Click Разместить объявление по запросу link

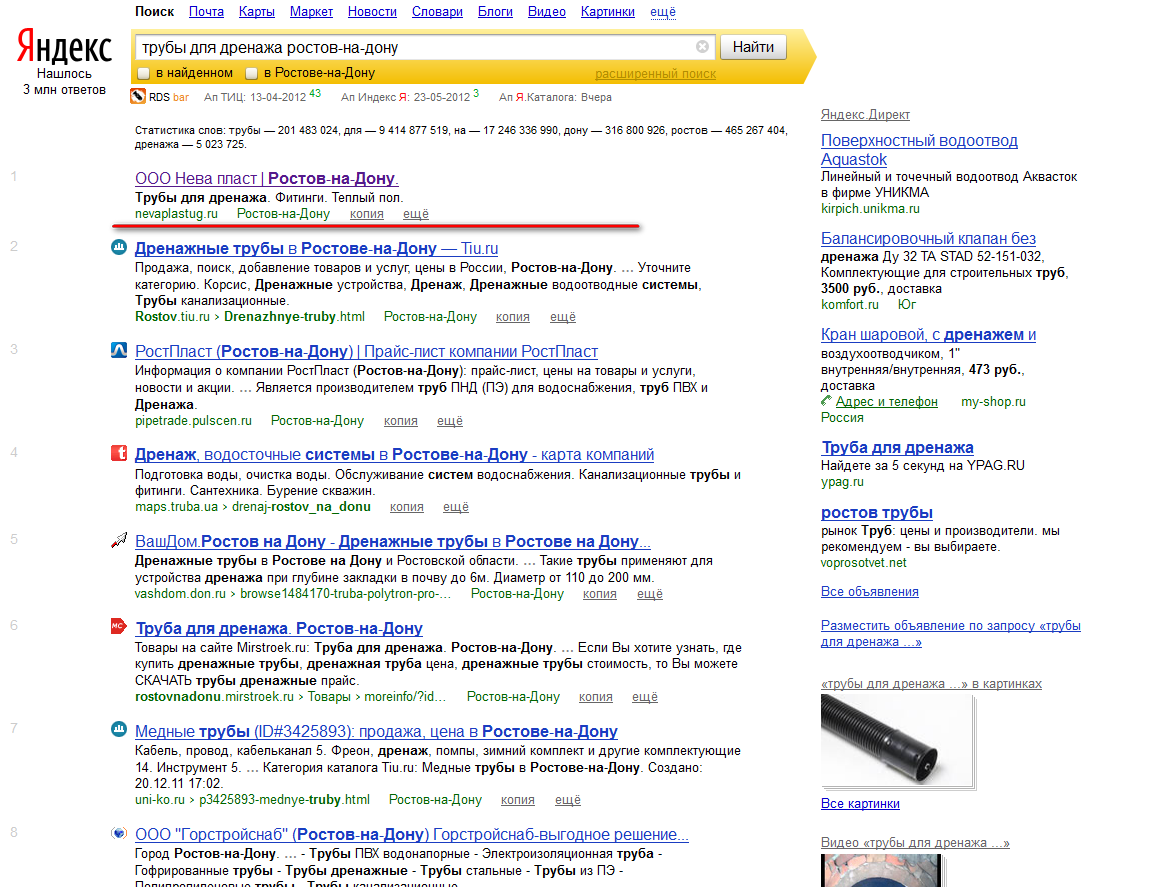(x=950, y=633)
